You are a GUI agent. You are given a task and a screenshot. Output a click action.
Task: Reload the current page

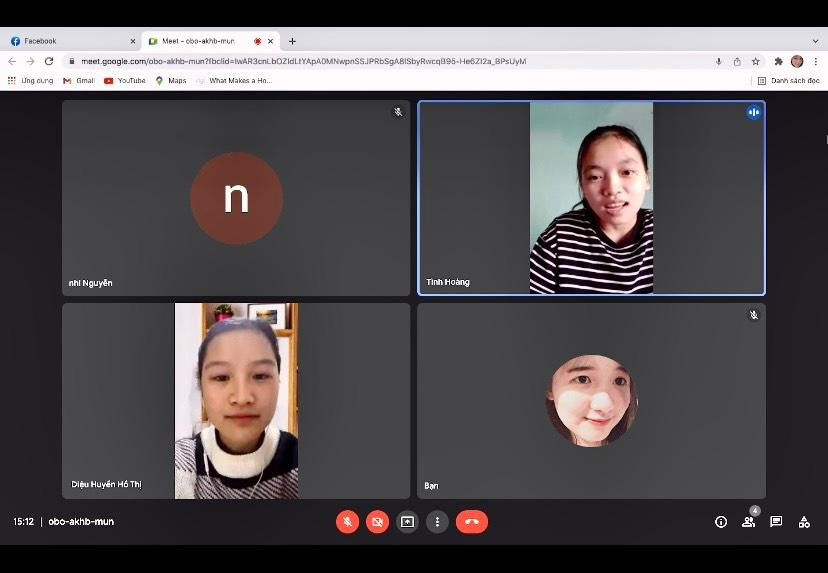pos(49,61)
